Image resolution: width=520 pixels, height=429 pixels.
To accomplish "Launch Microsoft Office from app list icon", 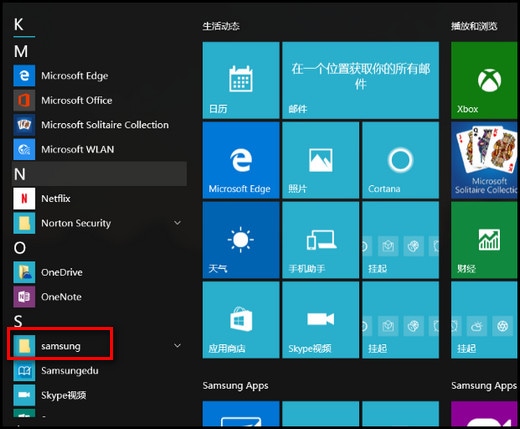I will (x=24, y=100).
